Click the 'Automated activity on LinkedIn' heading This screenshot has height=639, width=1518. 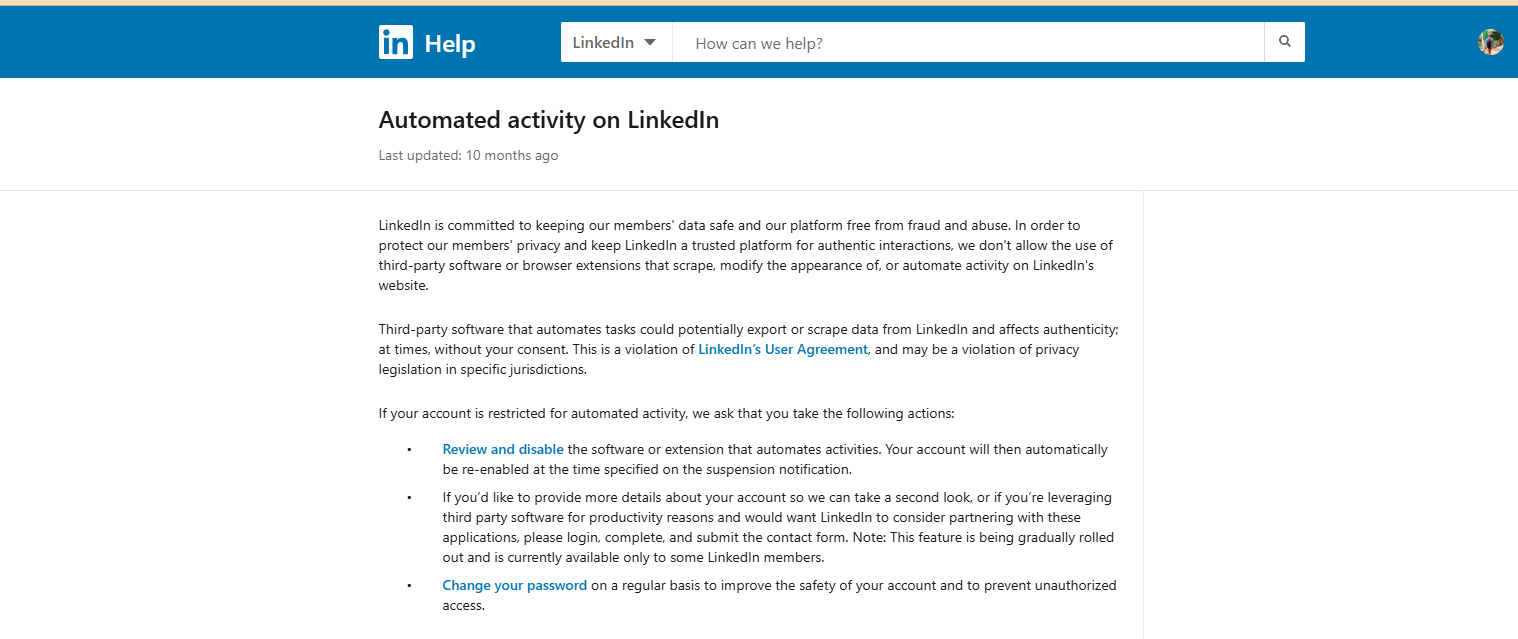coord(548,120)
